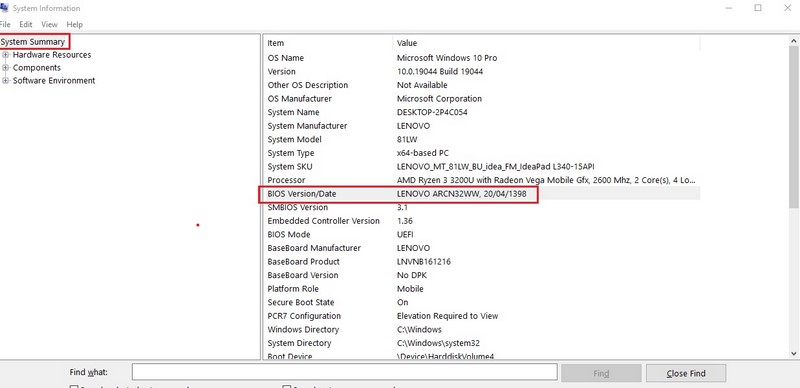Select the System Model row
This screenshot has width=800, height=388.
(x=482, y=139)
